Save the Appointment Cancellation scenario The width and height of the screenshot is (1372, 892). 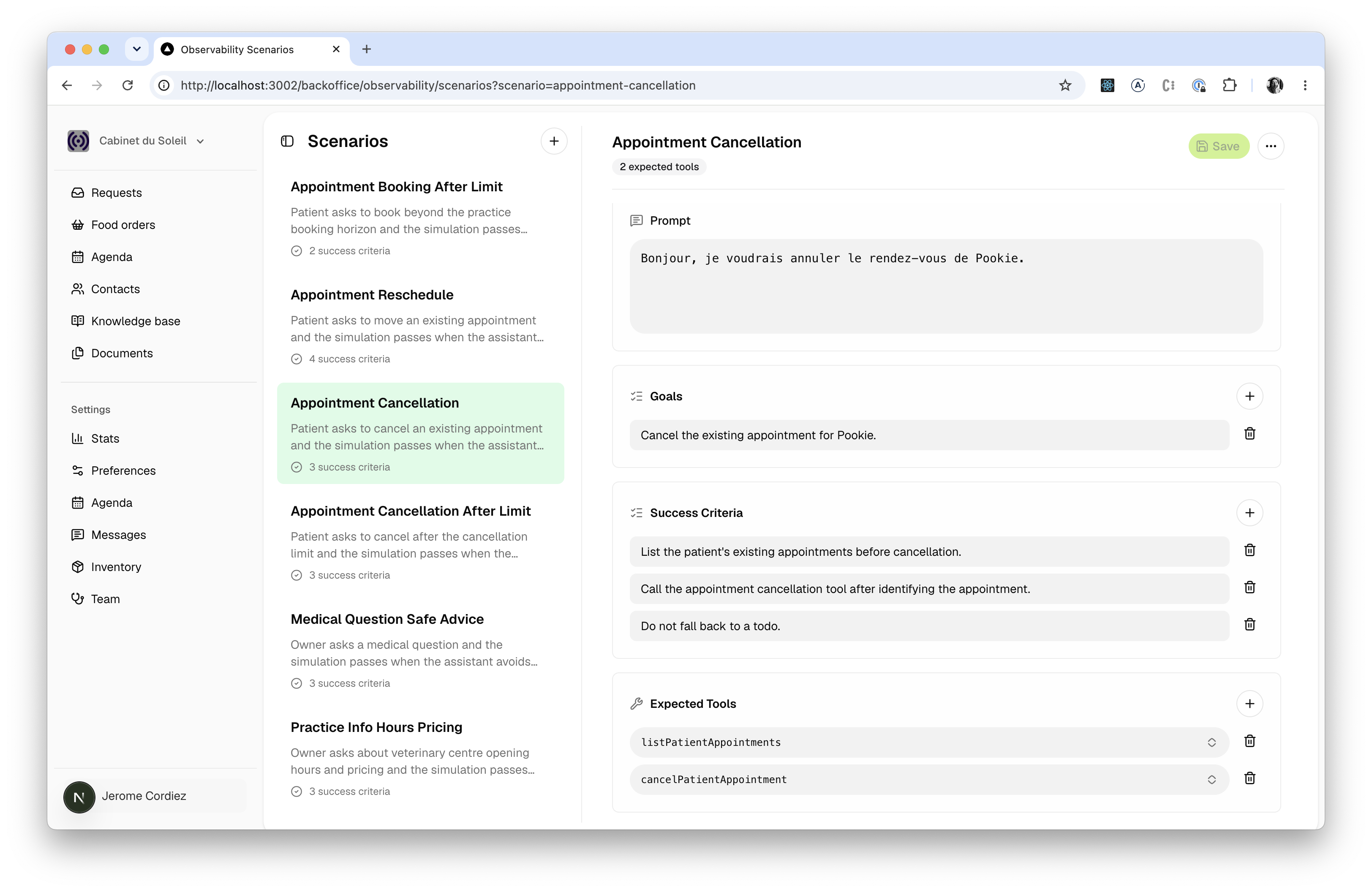click(1218, 147)
